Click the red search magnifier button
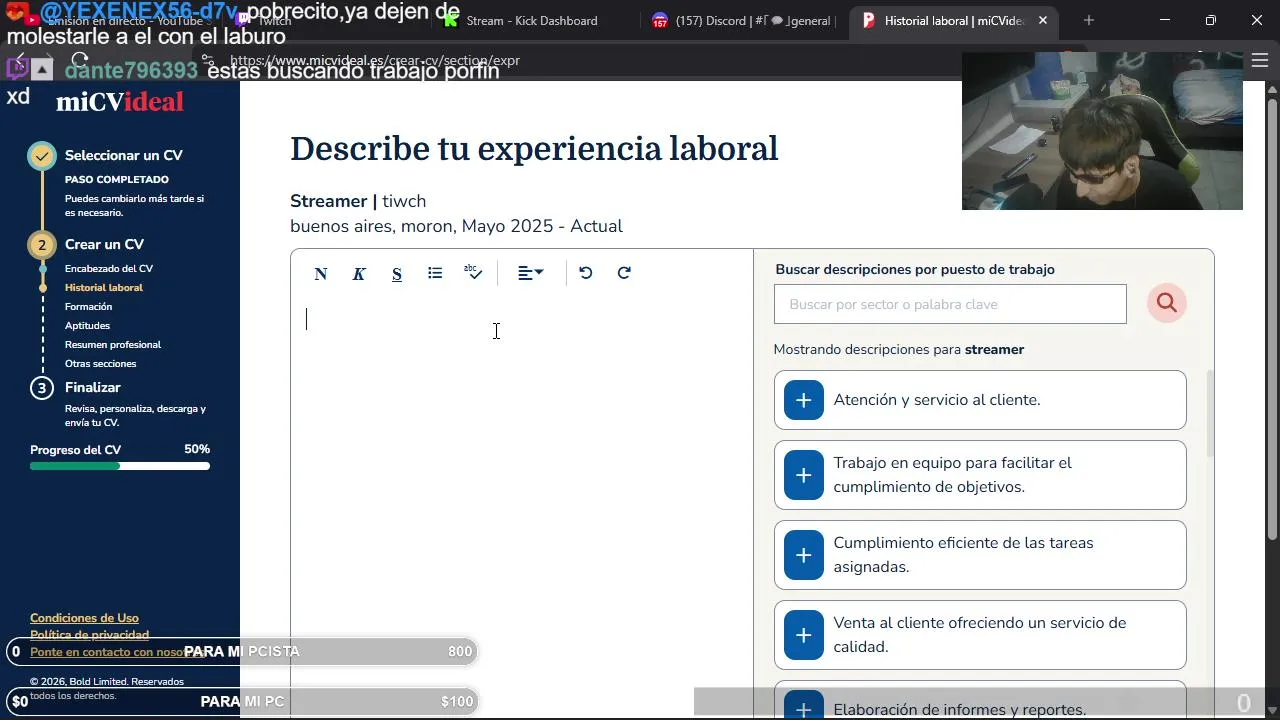 click(1167, 303)
